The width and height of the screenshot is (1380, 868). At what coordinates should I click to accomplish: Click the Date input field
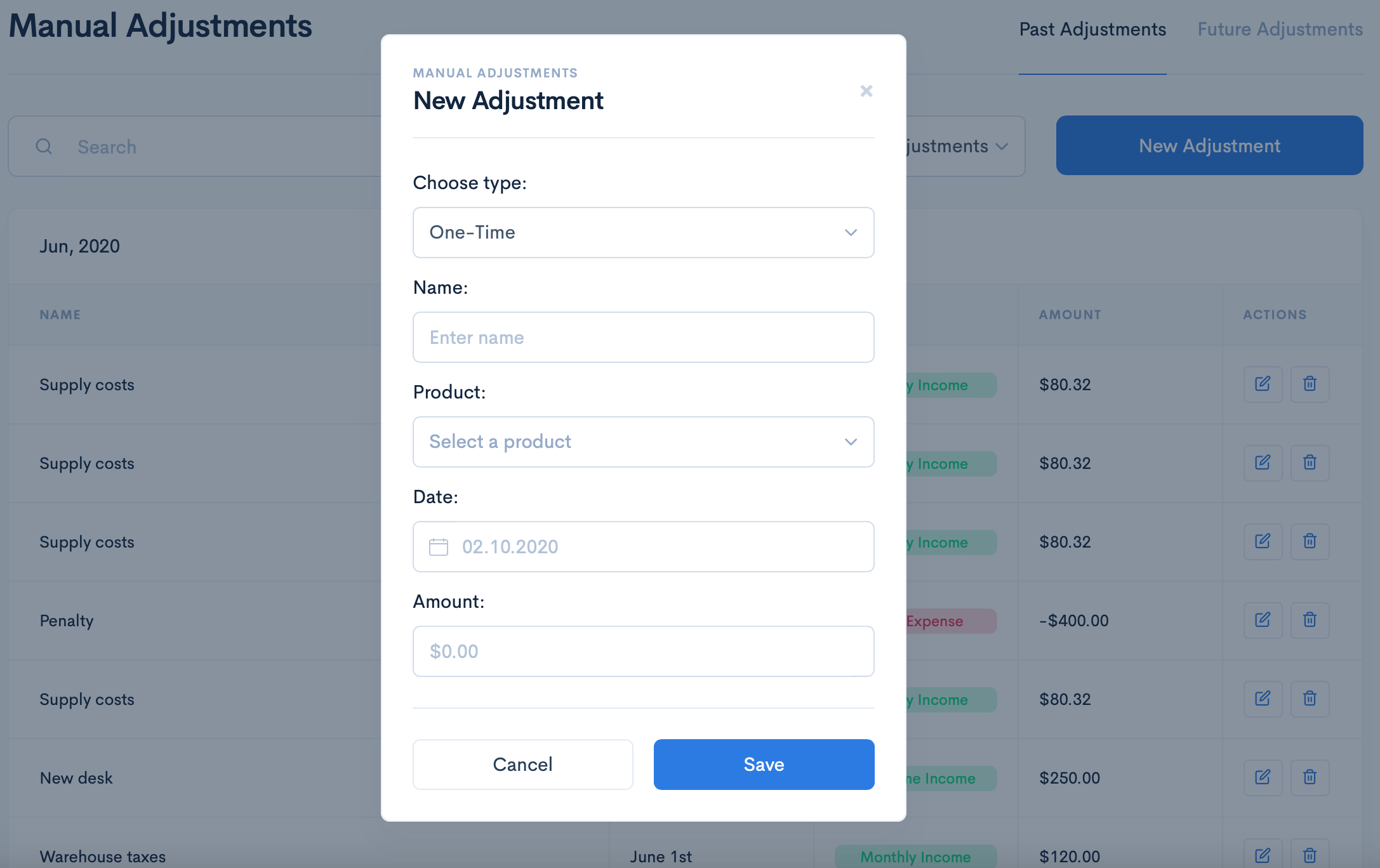643,546
